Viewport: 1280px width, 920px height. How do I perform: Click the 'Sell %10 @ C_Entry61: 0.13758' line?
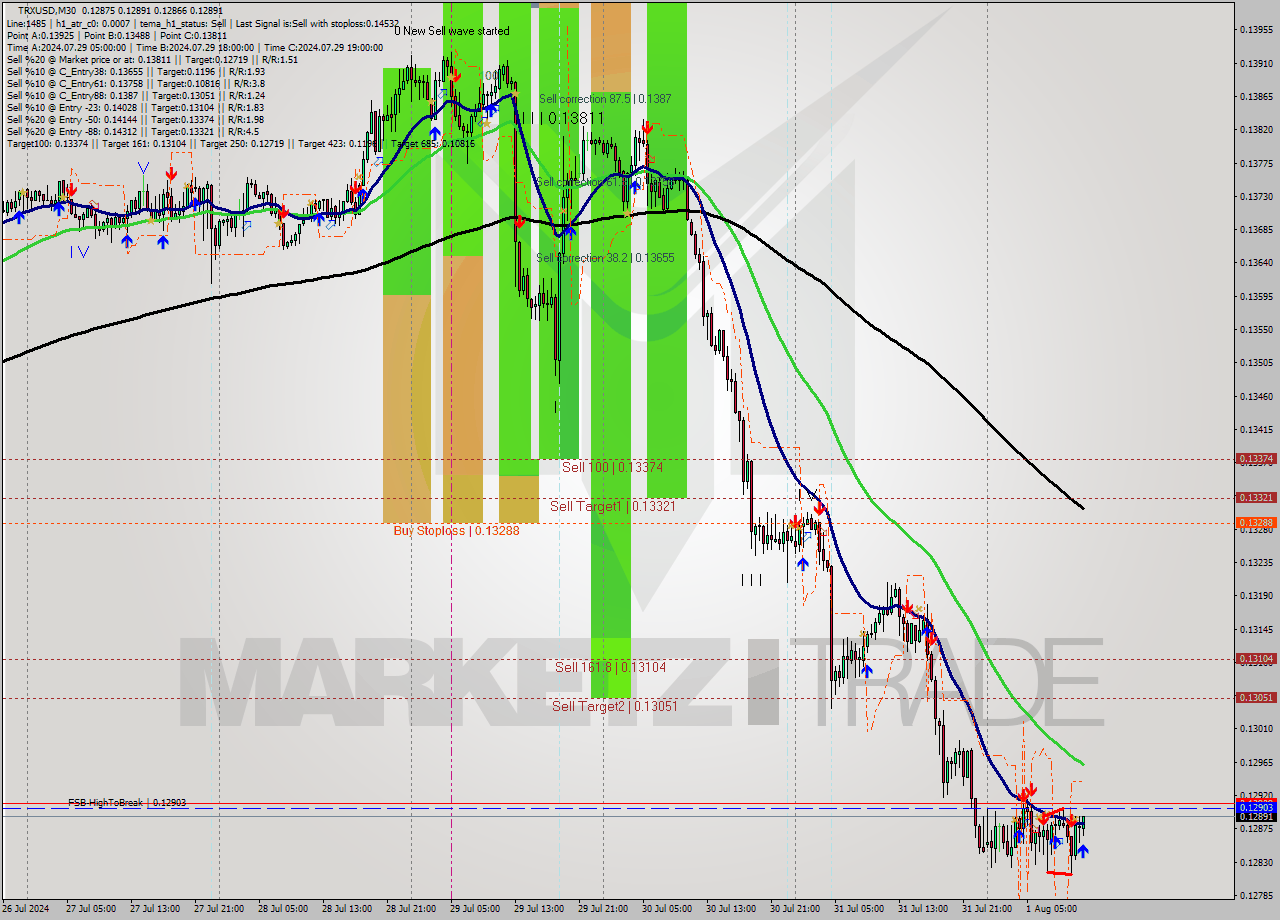(x=136, y=83)
